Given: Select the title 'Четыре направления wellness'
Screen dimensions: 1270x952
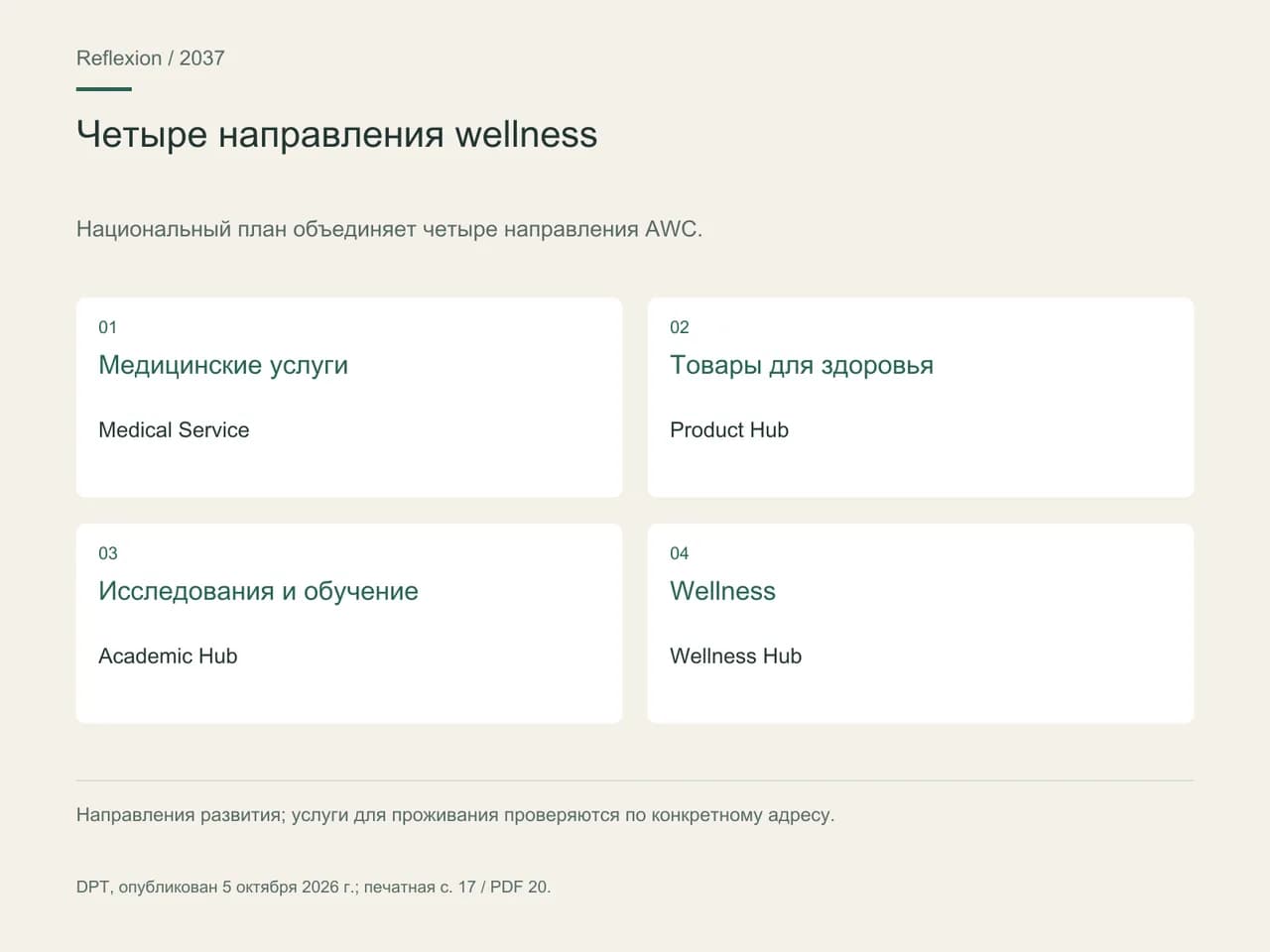Looking at the screenshot, I should 337,135.
